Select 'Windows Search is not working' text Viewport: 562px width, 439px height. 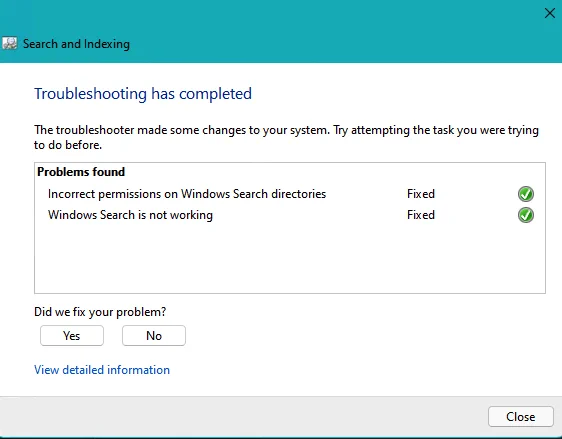click(130, 215)
